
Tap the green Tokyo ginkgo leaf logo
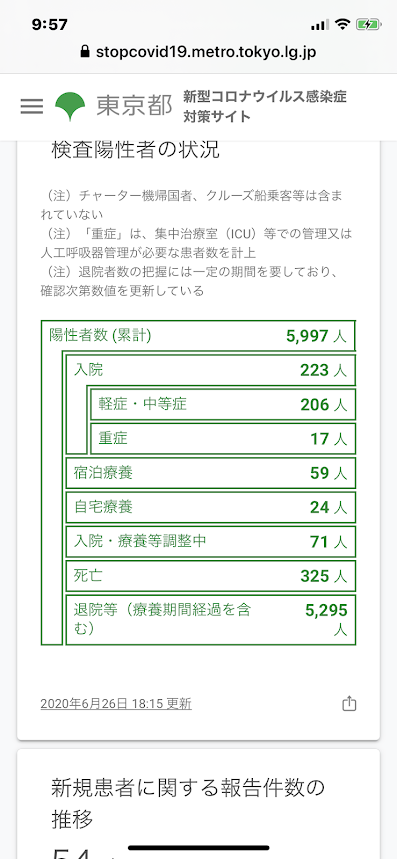70,106
